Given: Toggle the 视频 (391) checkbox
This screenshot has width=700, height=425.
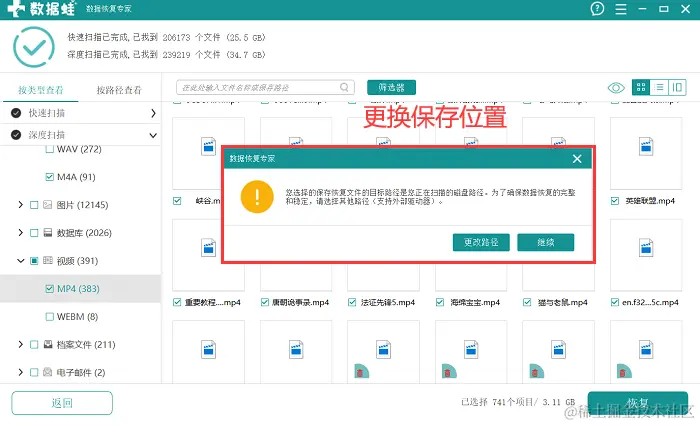Looking at the screenshot, I should (34, 261).
